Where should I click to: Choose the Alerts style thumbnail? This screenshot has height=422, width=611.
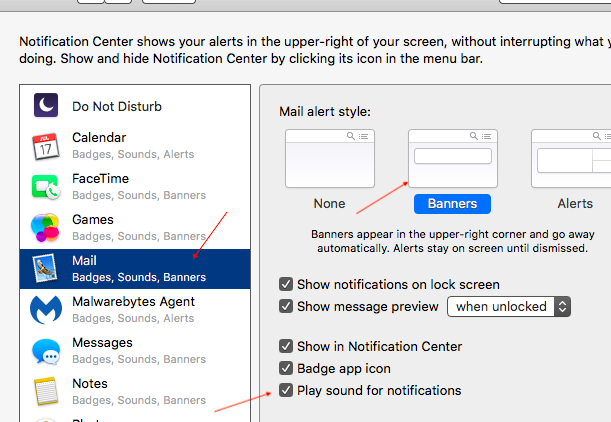coord(571,159)
